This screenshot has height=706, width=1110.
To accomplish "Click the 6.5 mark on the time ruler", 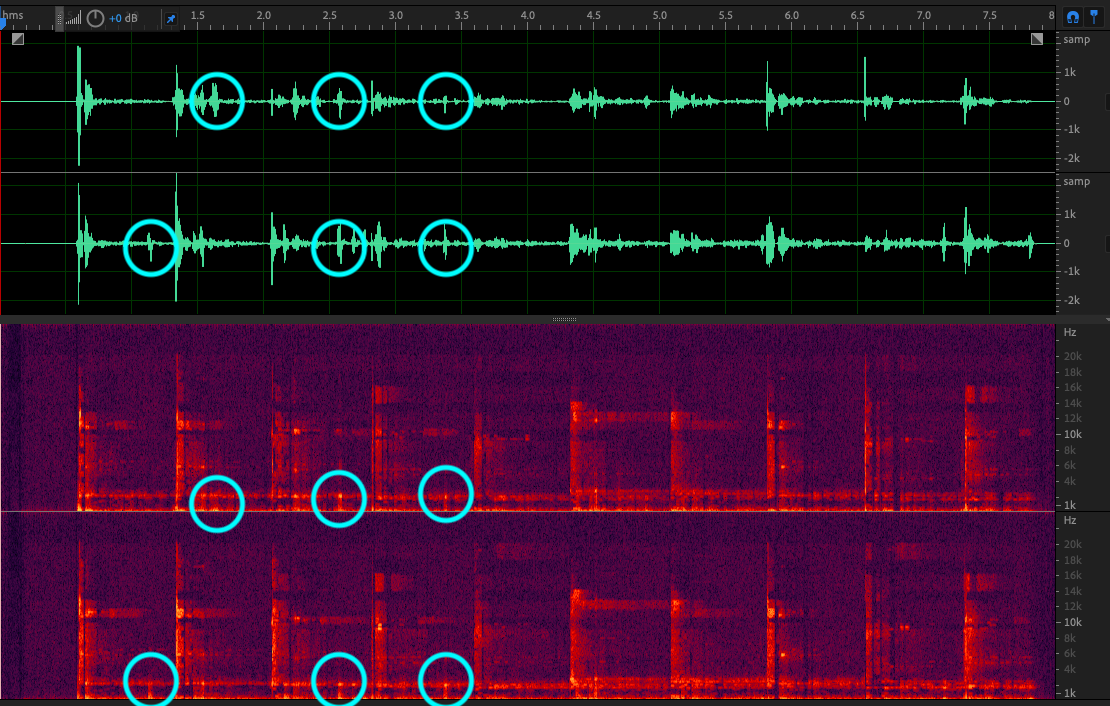I will click(857, 16).
